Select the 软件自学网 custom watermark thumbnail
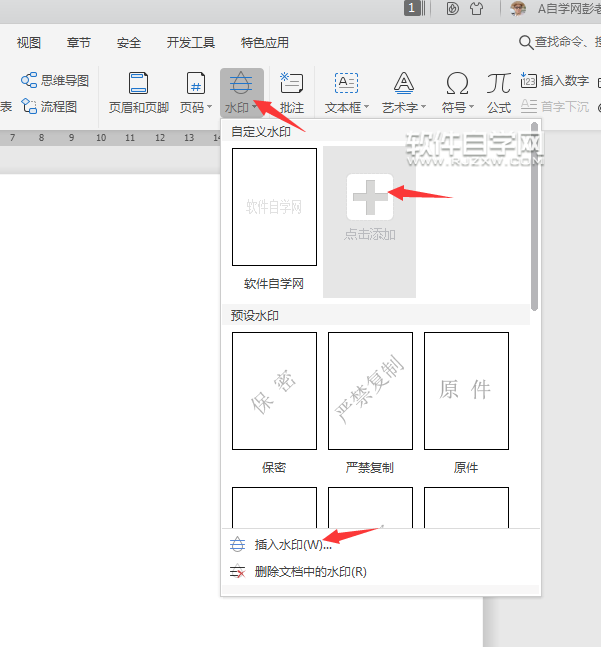Viewport: 601px width, 647px height. 274,207
